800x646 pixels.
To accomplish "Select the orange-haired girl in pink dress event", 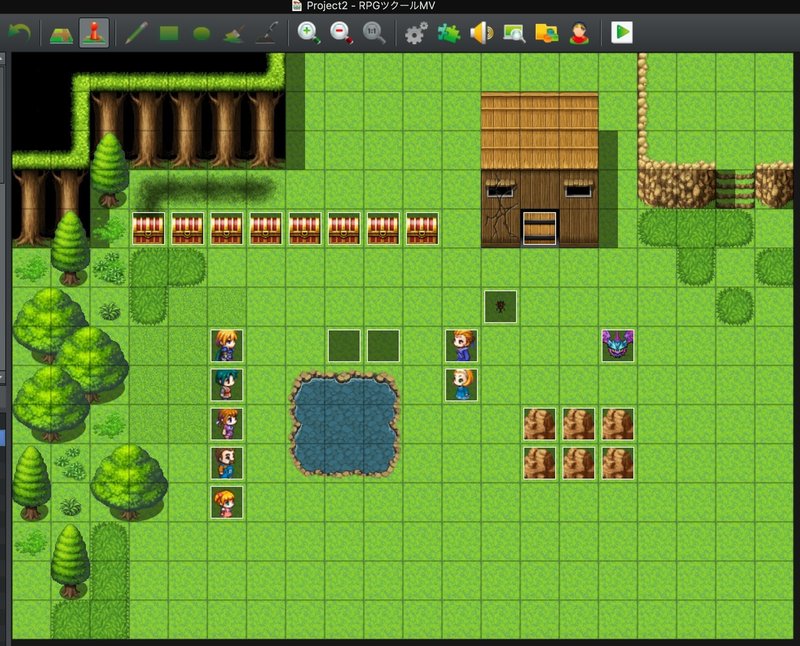I will [x=227, y=502].
